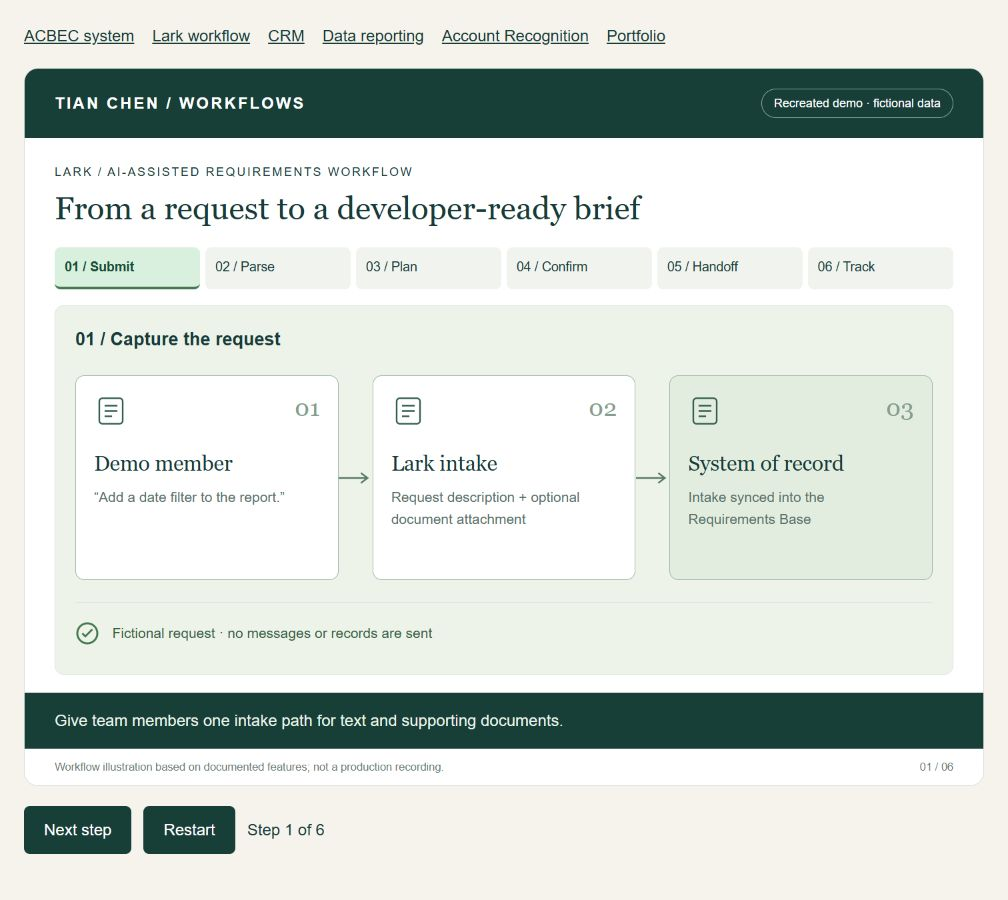Click document icon on System of record card
The height and width of the screenshot is (900, 1008).
(705, 411)
